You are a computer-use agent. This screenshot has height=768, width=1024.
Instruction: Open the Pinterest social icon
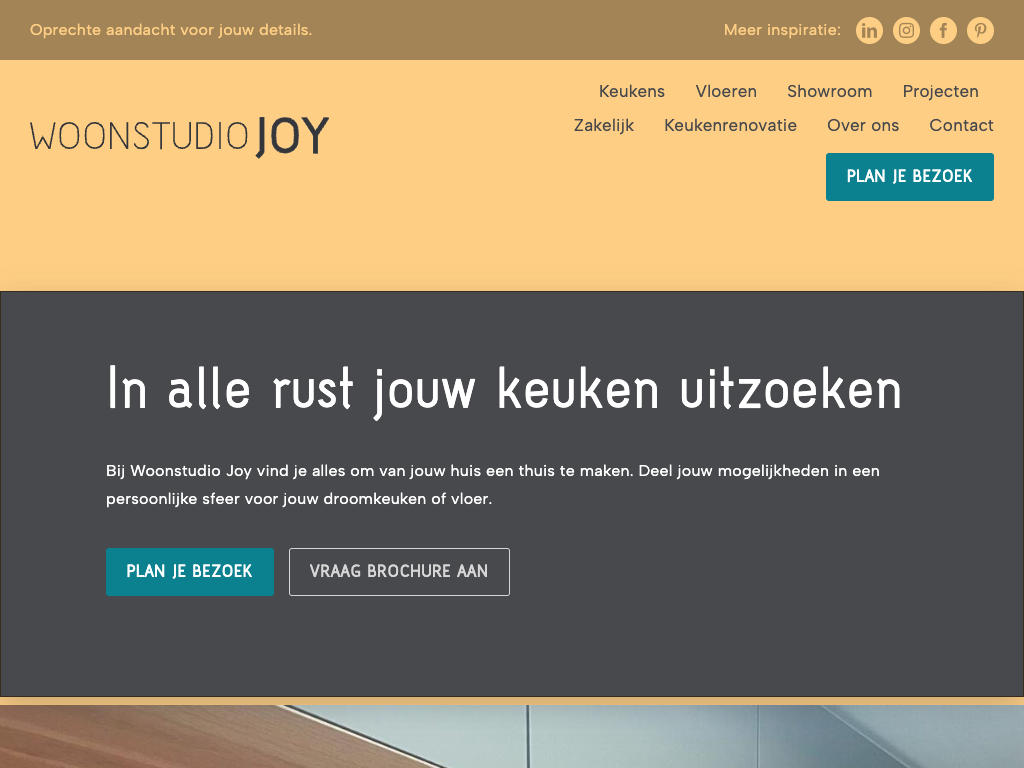tap(980, 31)
